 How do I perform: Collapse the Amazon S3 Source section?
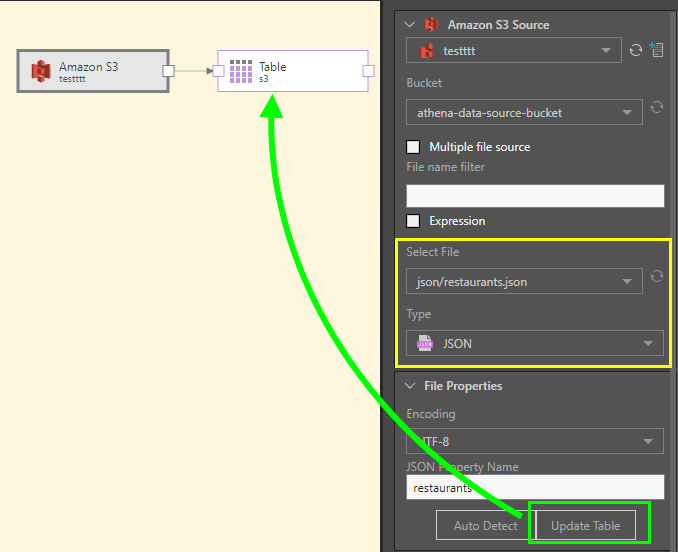point(408,25)
